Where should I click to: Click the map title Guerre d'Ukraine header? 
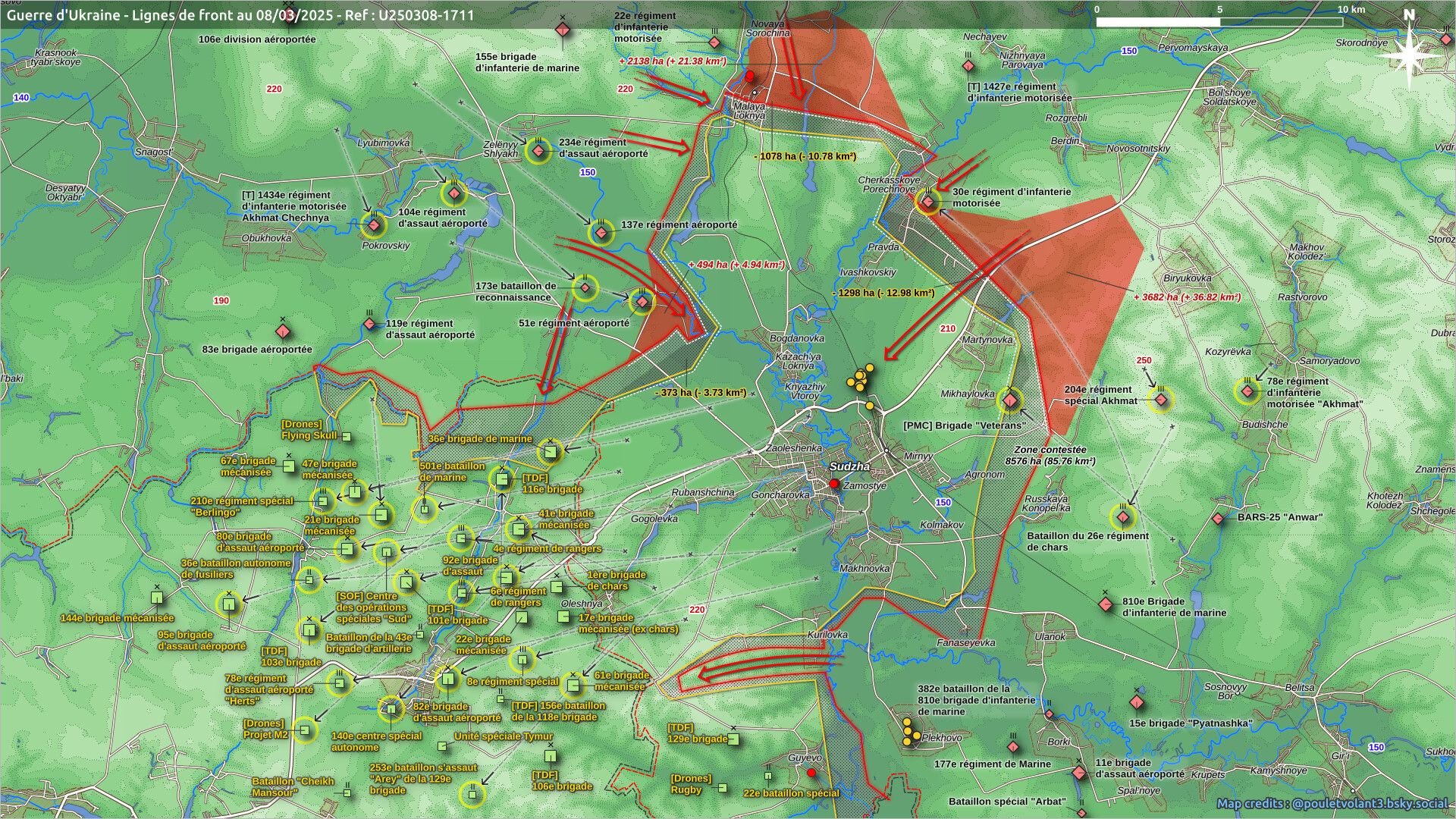click(240, 14)
